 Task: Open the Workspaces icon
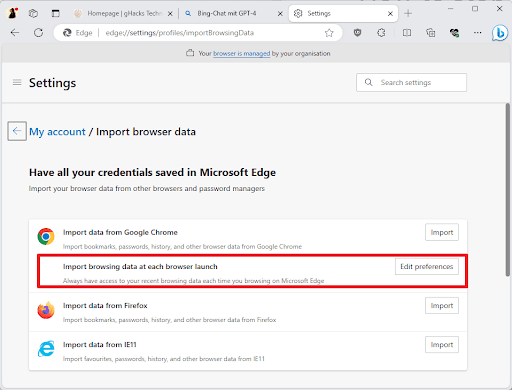point(33,13)
